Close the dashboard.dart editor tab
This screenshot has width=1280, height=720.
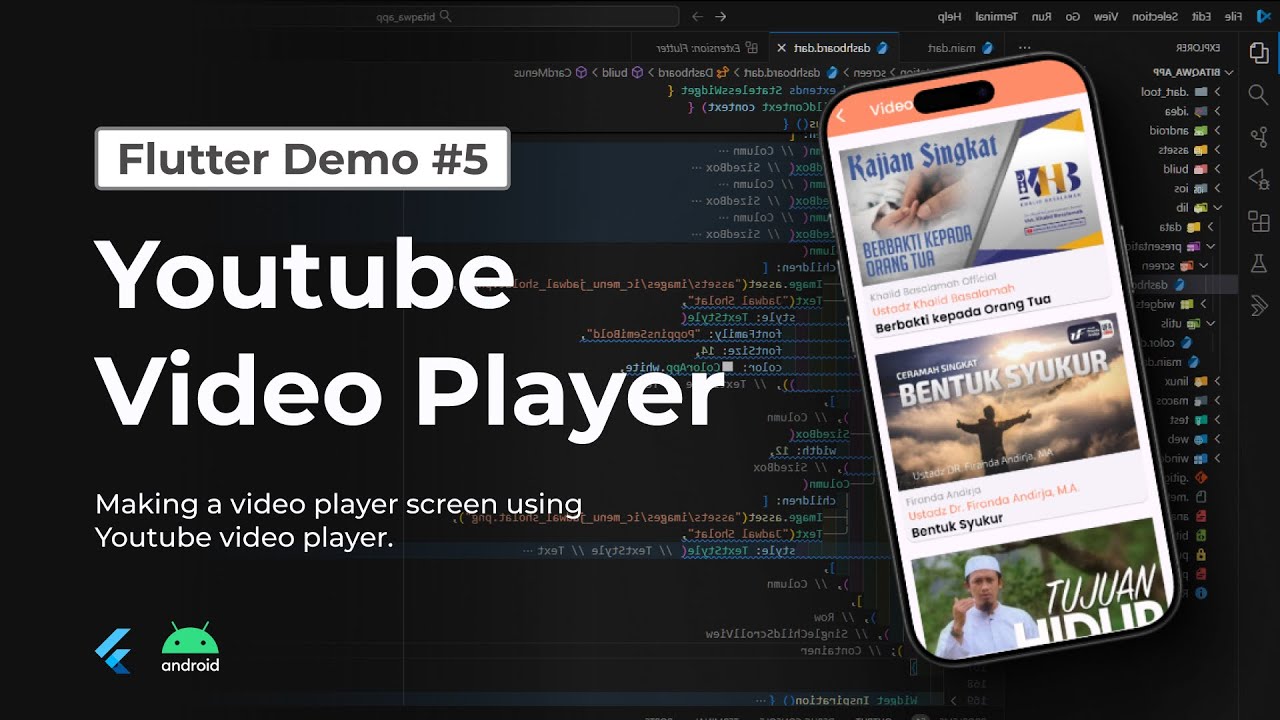click(x=781, y=48)
